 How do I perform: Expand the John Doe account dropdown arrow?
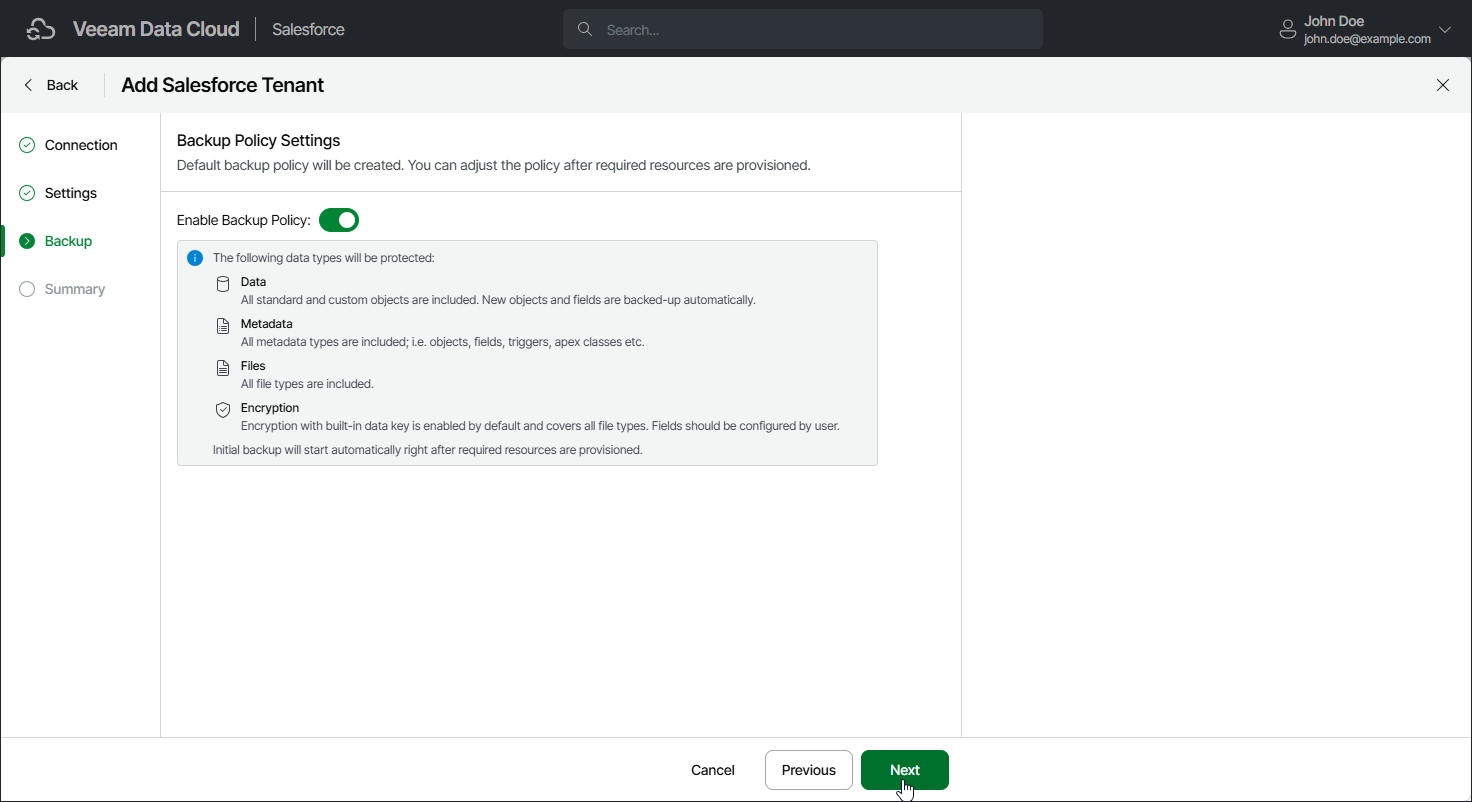[1444, 30]
